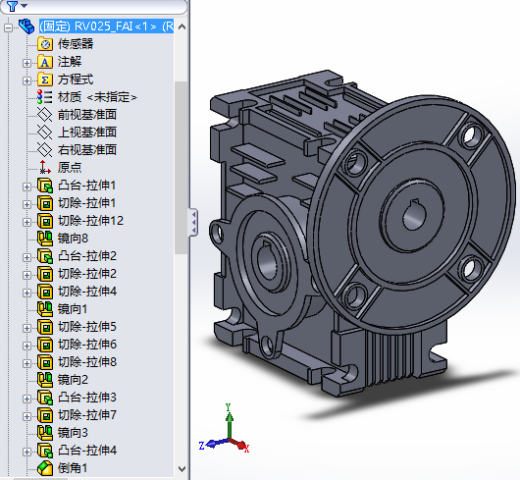Click the RV025_FAI part component icon

27,26
